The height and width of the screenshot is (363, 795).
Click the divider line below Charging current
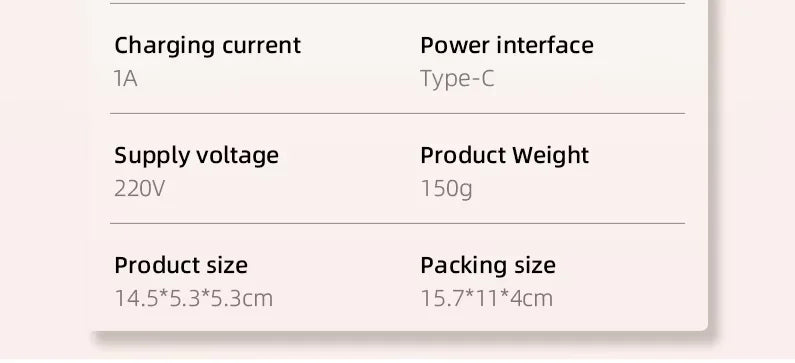398,114
